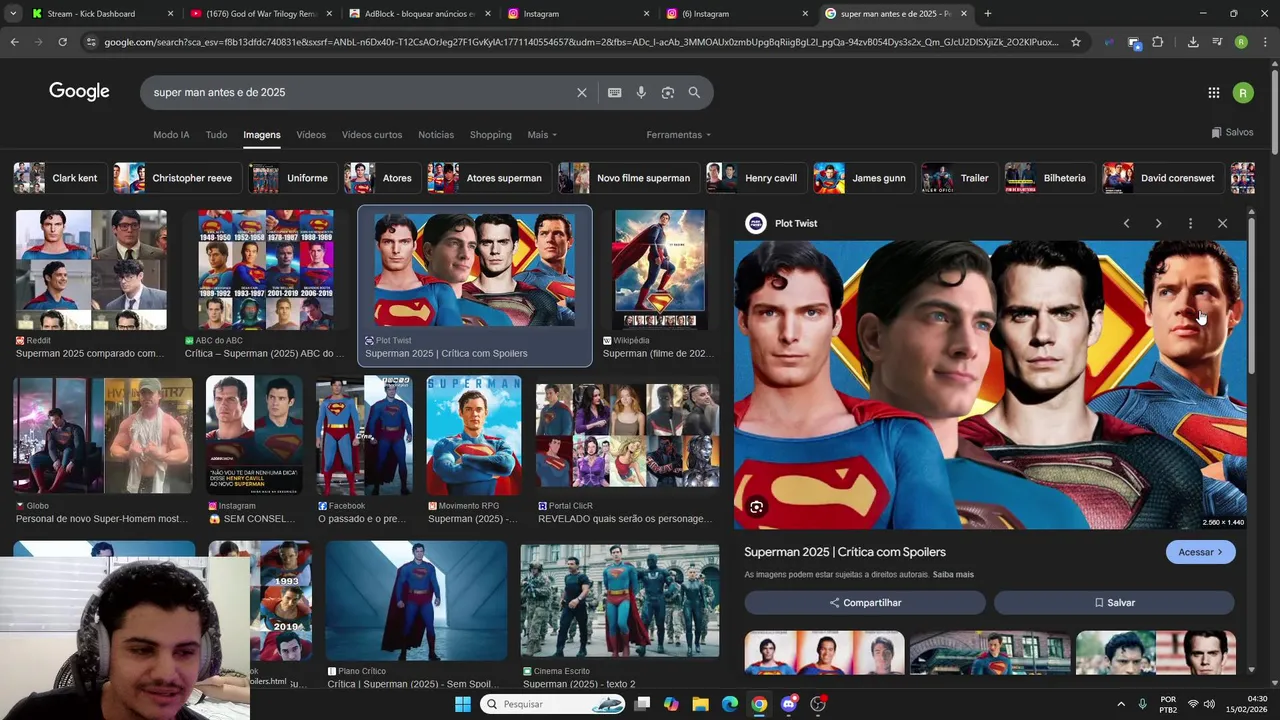This screenshot has width=1280, height=720.
Task: Open the Movimento RPG Superman thumbnail
Action: tap(474, 435)
